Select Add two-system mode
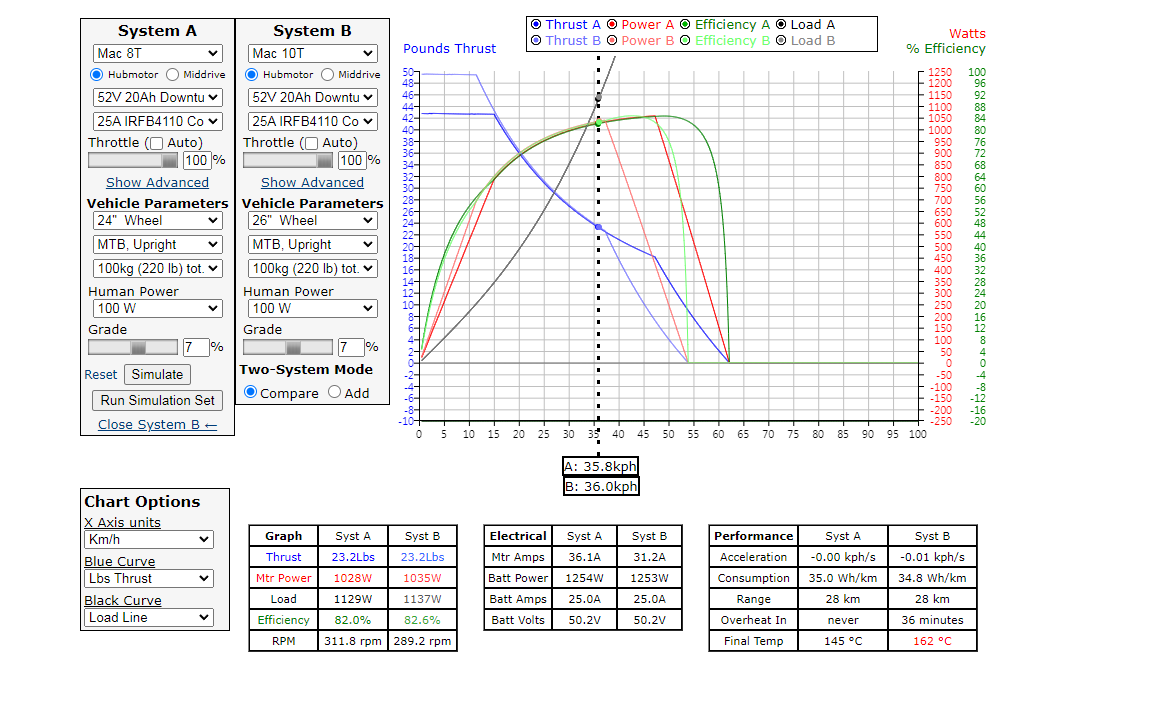This screenshot has height=704, width=1157. tap(335, 393)
